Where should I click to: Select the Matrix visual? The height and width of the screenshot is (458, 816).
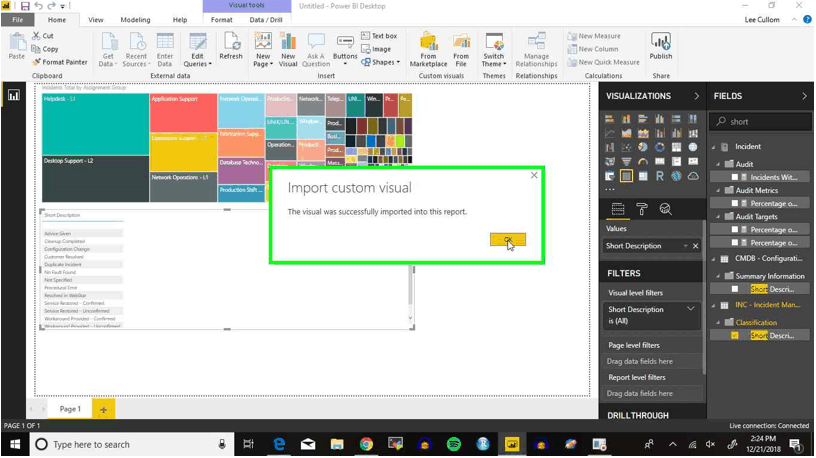pyautogui.click(x=643, y=176)
